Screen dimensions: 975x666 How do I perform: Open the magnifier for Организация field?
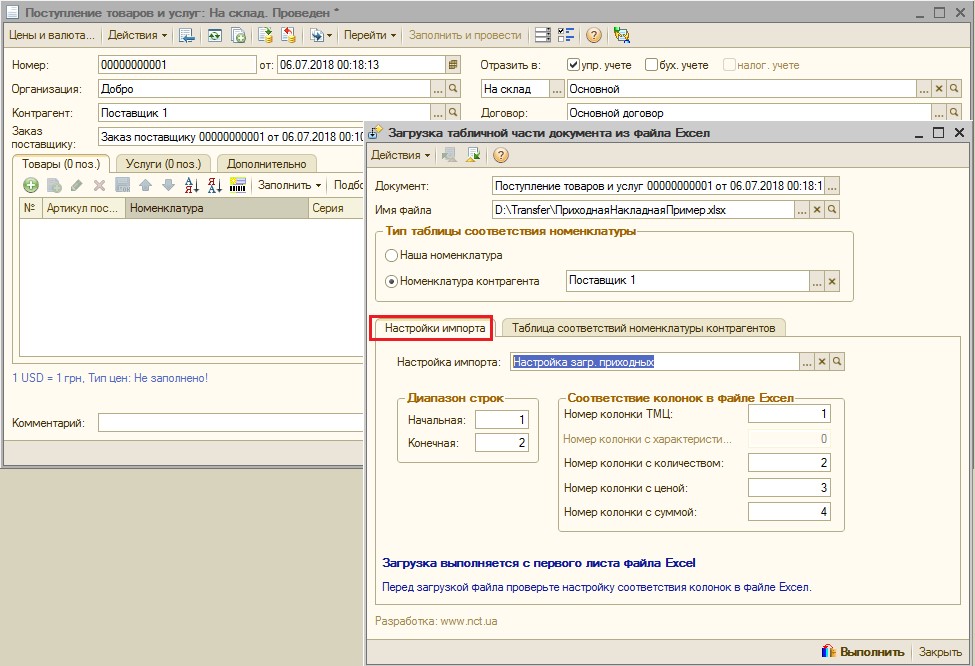[453, 89]
